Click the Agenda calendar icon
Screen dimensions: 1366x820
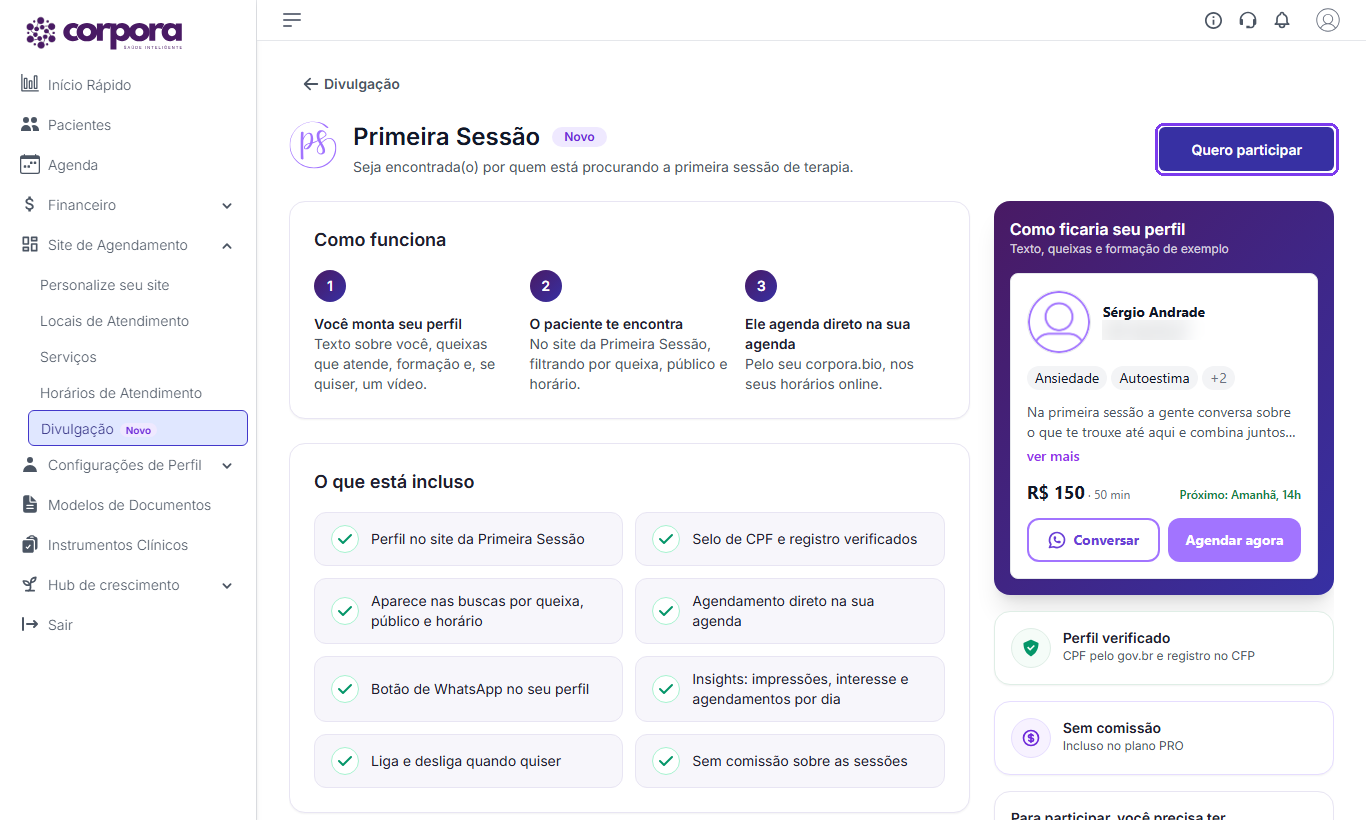[30, 164]
